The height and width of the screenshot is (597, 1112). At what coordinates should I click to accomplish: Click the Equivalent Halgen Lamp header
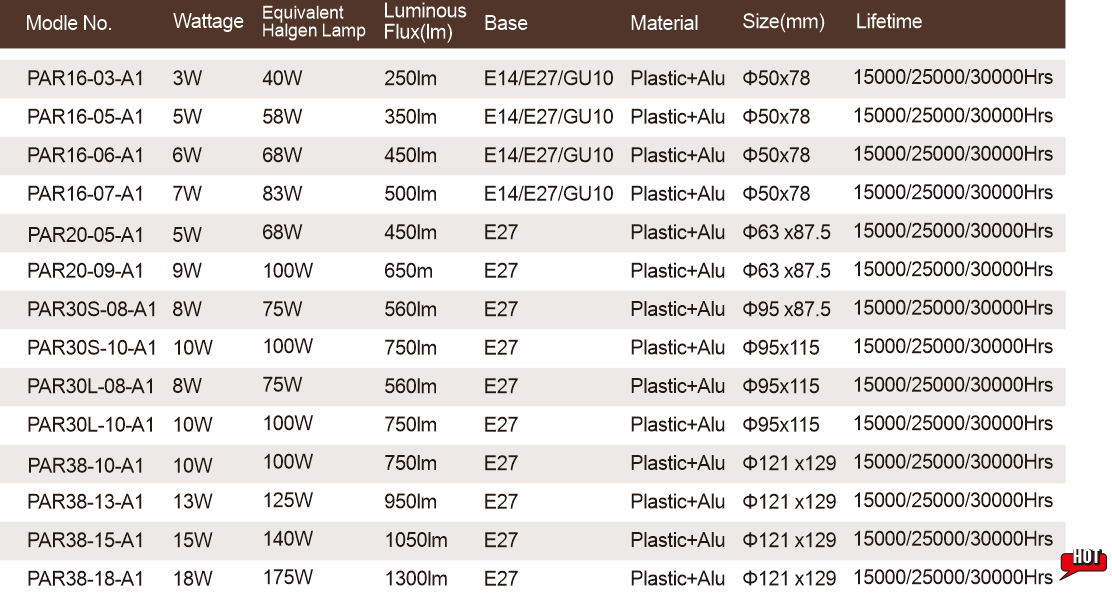(313, 22)
